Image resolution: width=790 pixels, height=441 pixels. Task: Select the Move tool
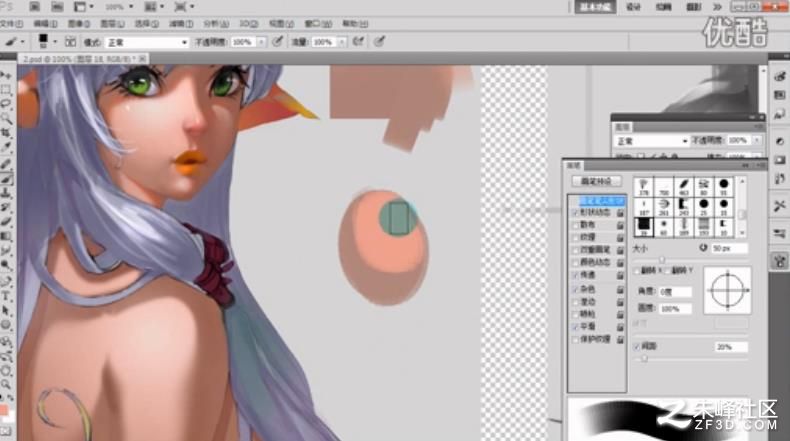point(6,76)
